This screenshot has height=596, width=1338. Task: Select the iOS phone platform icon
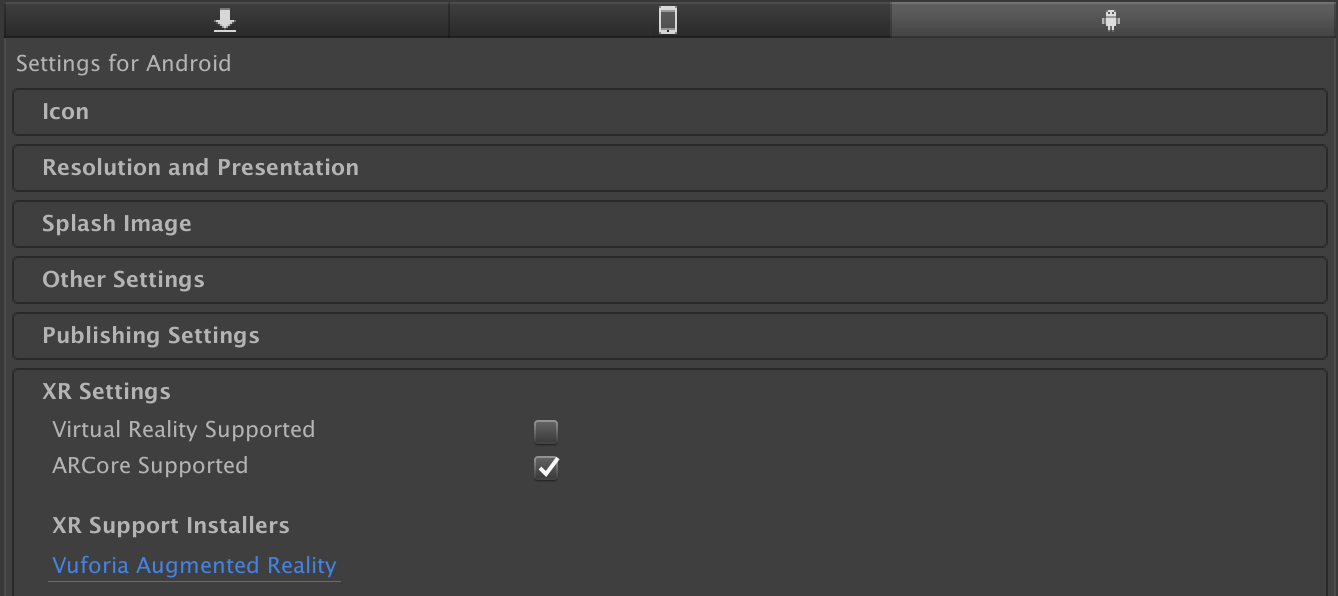[x=668, y=20]
